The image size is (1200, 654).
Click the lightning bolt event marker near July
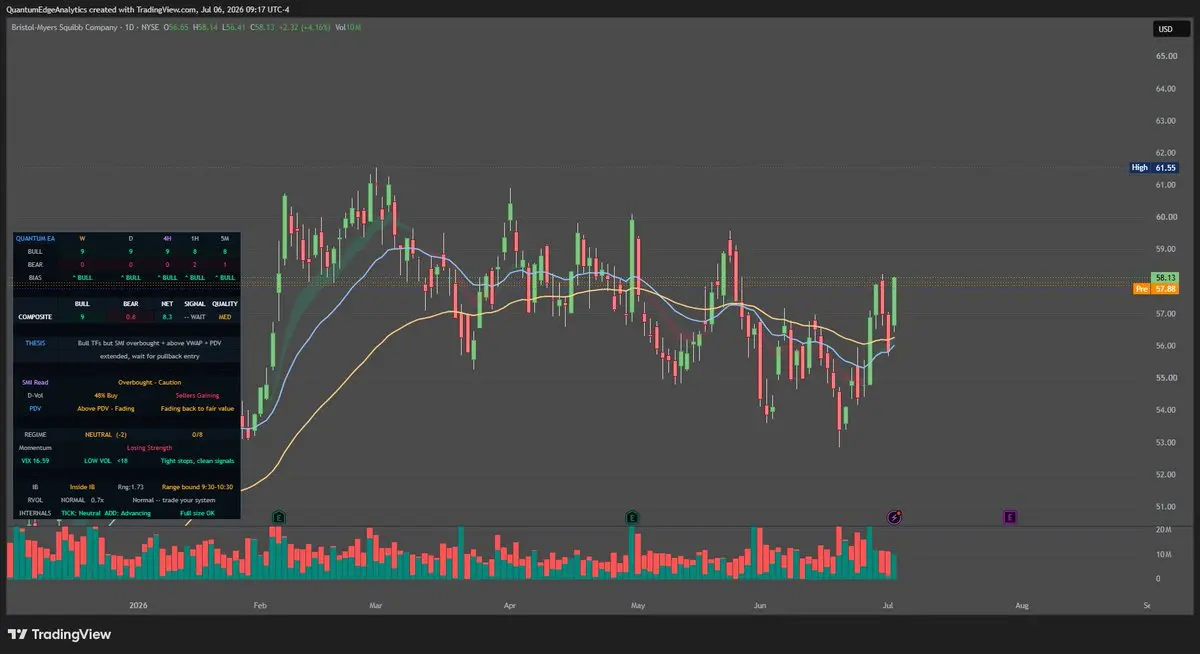[x=896, y=517]
